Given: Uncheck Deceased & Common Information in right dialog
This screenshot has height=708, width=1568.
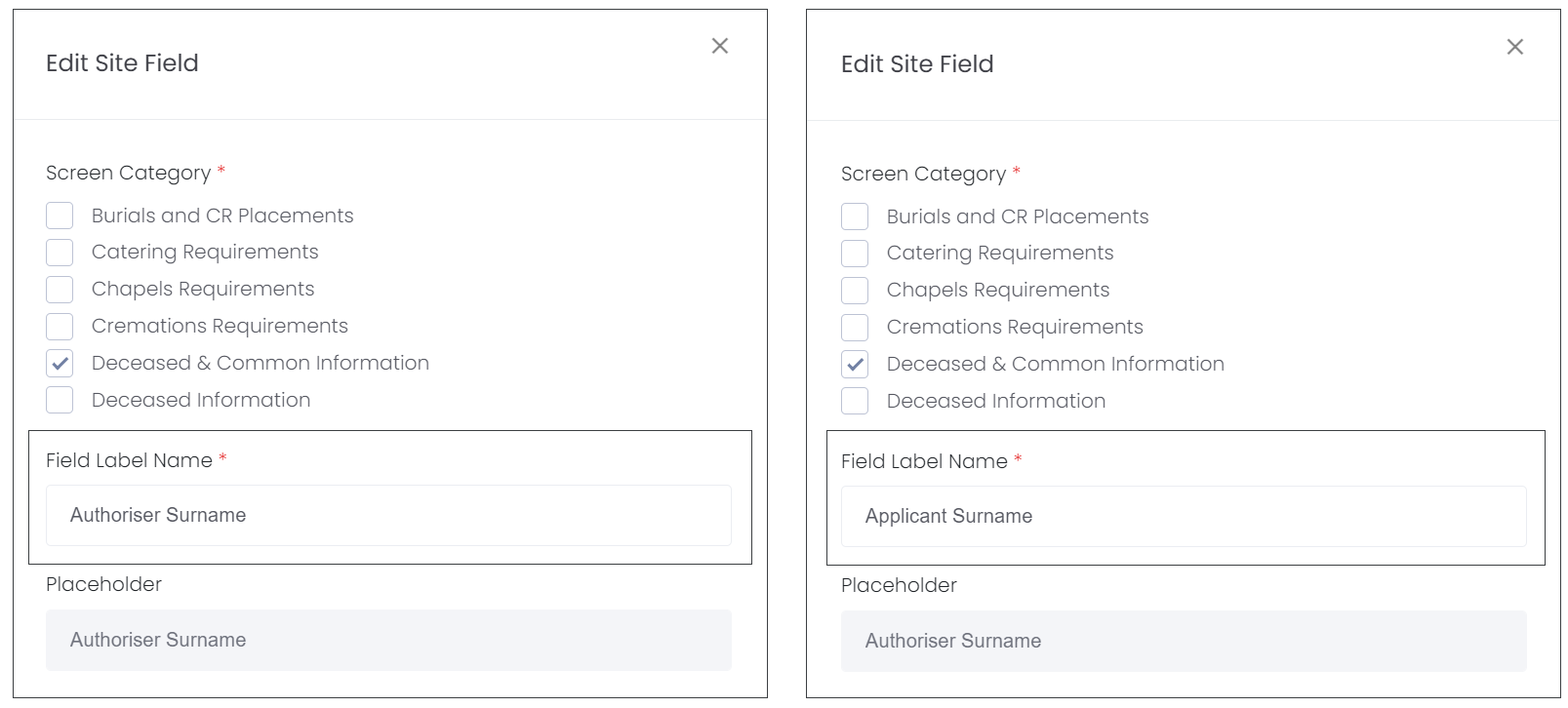Looking at the screenshot, I should pos(855,365).
